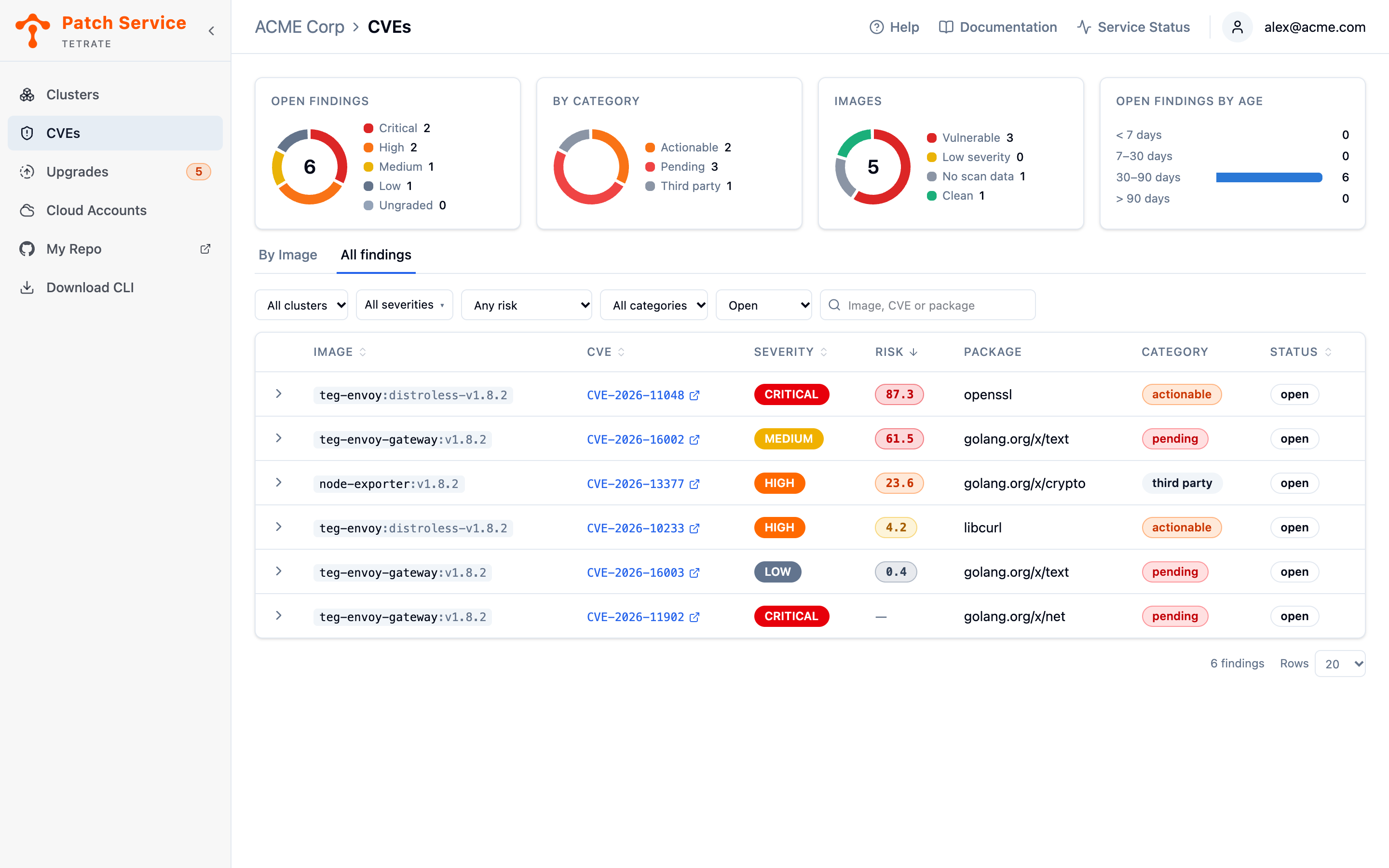Screen dimensions: 1389x868
Task: Click the user avatar icon
Action: tap(1238, 27)
